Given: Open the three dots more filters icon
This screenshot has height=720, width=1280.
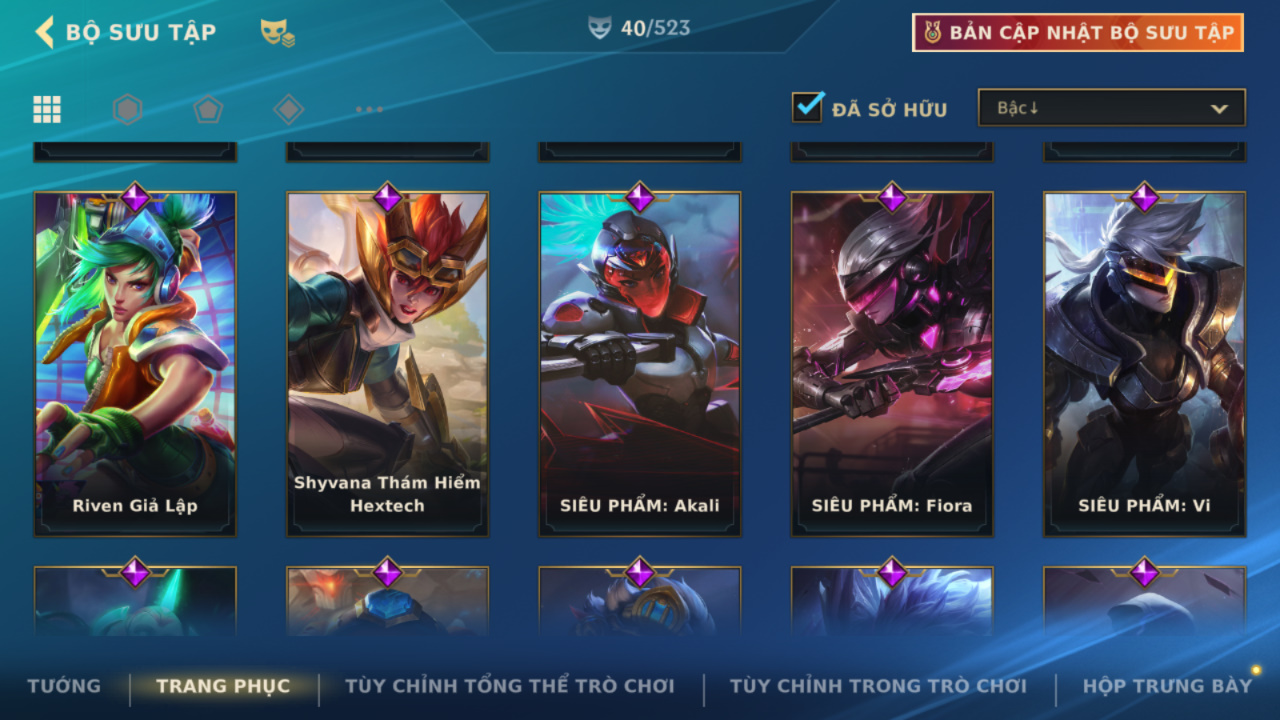Looking at the screenshot, I should (x=369, y=109).
